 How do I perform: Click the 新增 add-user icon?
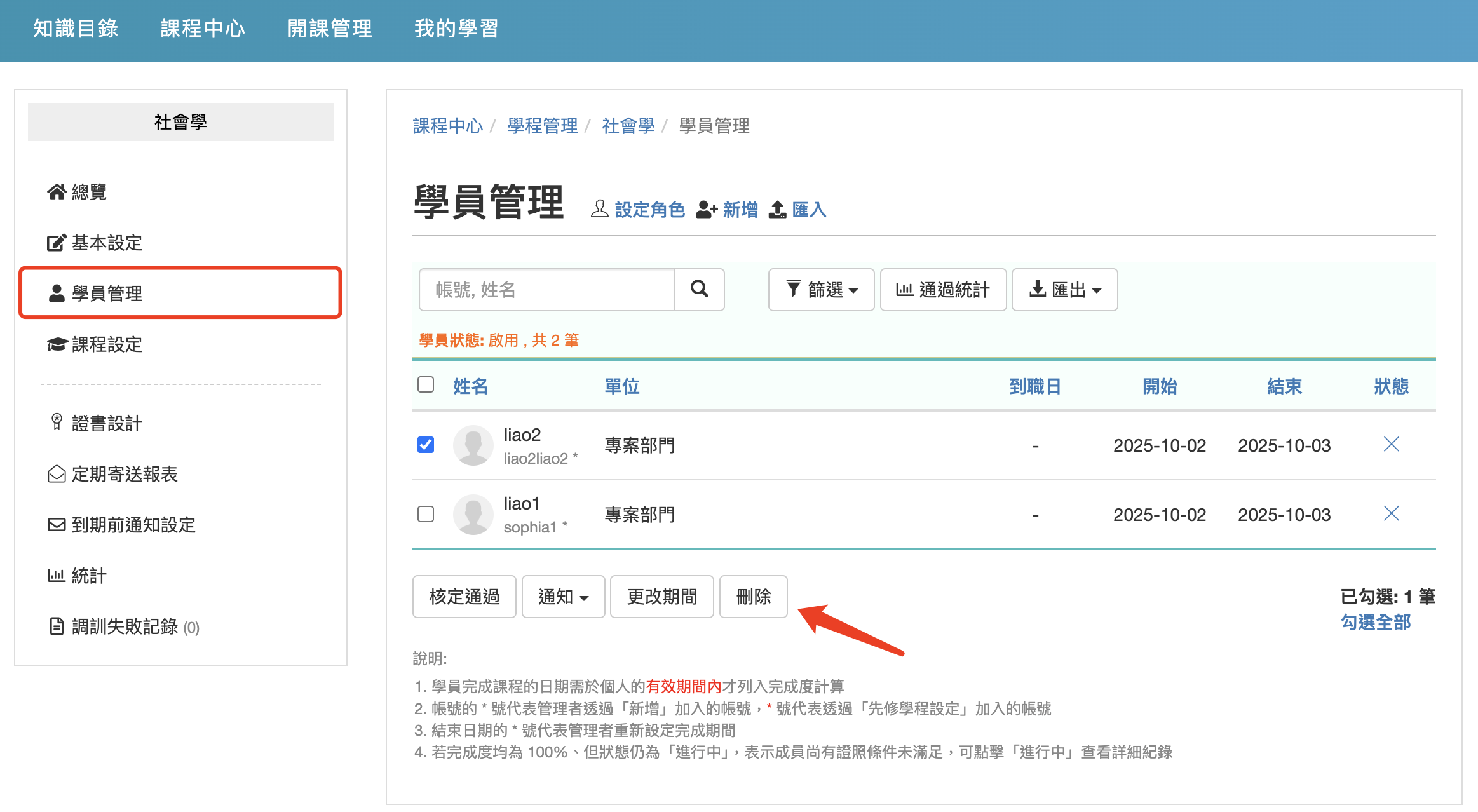point(706,209)
